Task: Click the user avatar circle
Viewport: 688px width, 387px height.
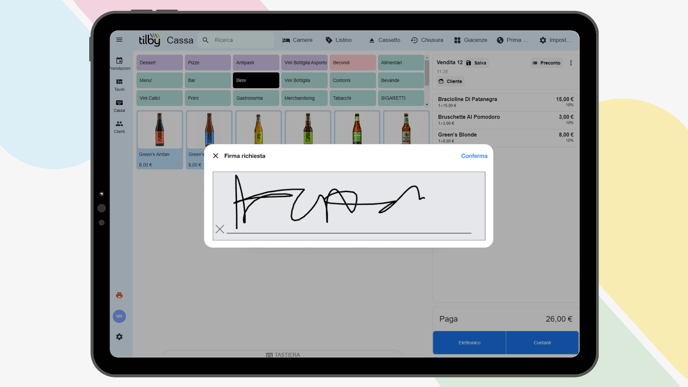Action: click(x=119, y=316)
